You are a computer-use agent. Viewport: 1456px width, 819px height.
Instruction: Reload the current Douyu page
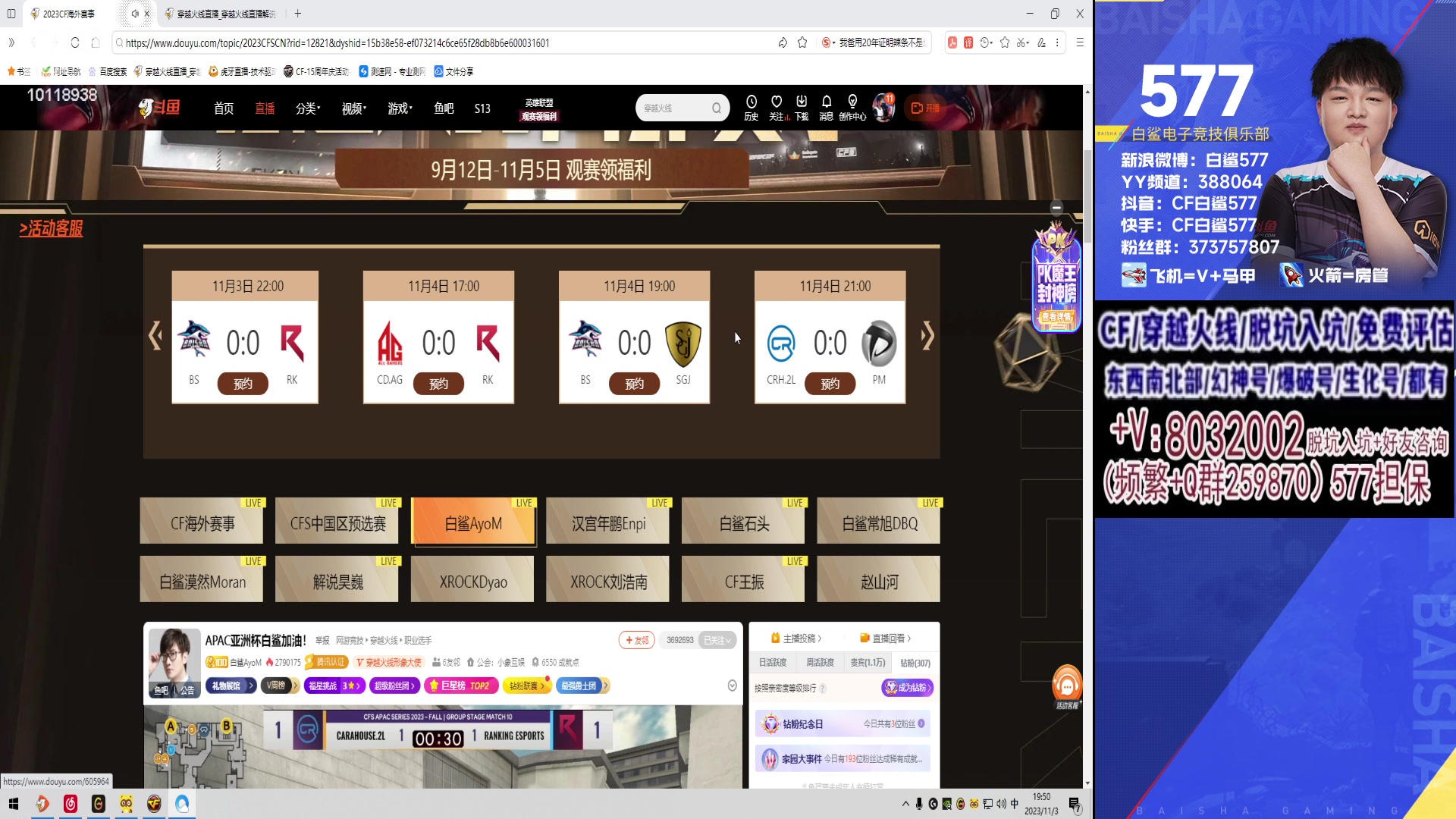click(x=74, y=42)
